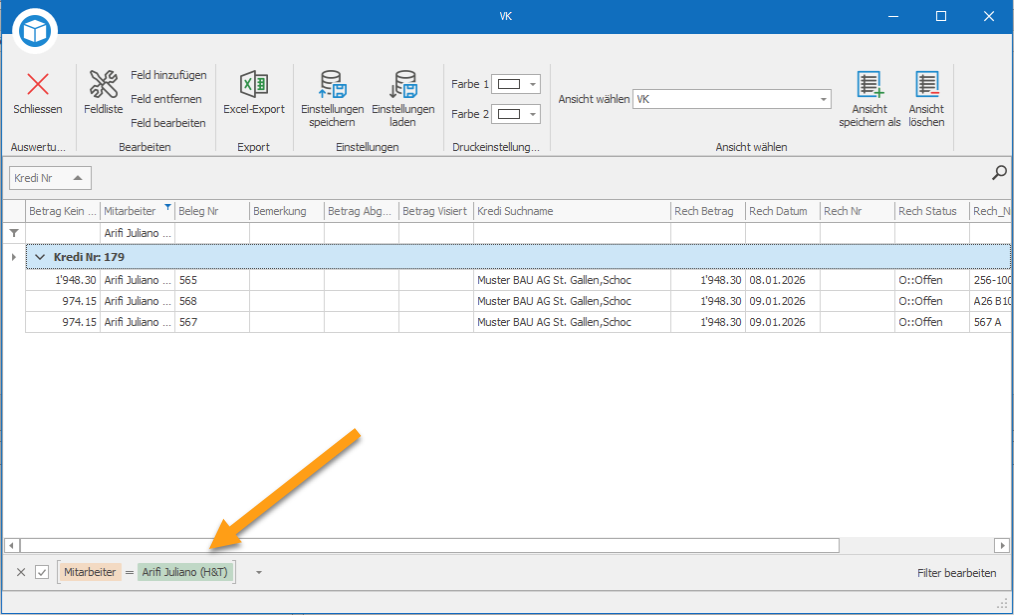
Task: Click the scroll right arrow
Action: pos(1001,546)
